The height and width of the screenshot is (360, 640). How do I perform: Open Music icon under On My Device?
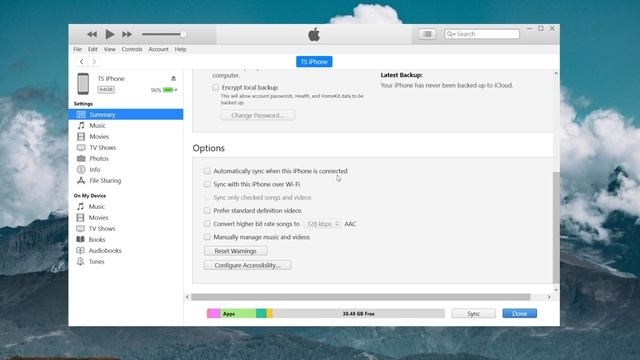(x=81, y=207)
